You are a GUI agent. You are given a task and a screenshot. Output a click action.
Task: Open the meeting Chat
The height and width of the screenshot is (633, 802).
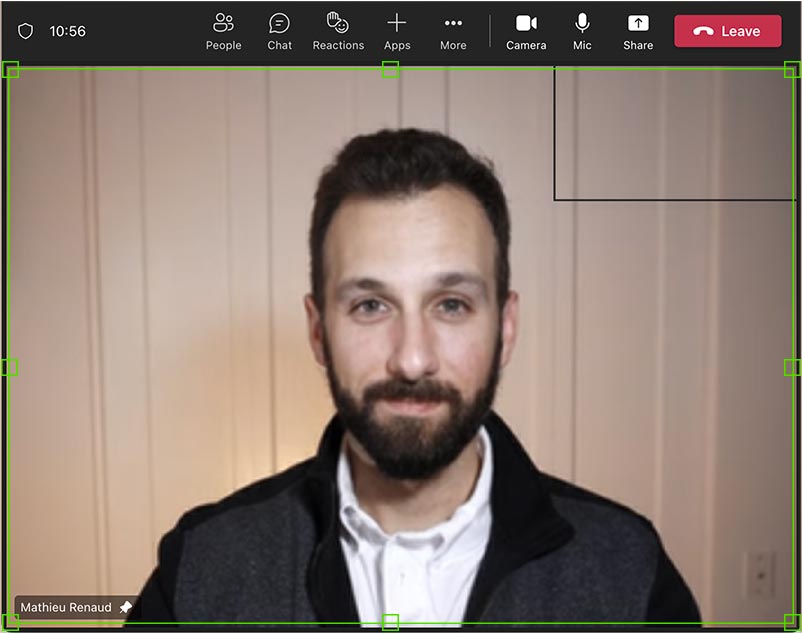pos(279,32)
